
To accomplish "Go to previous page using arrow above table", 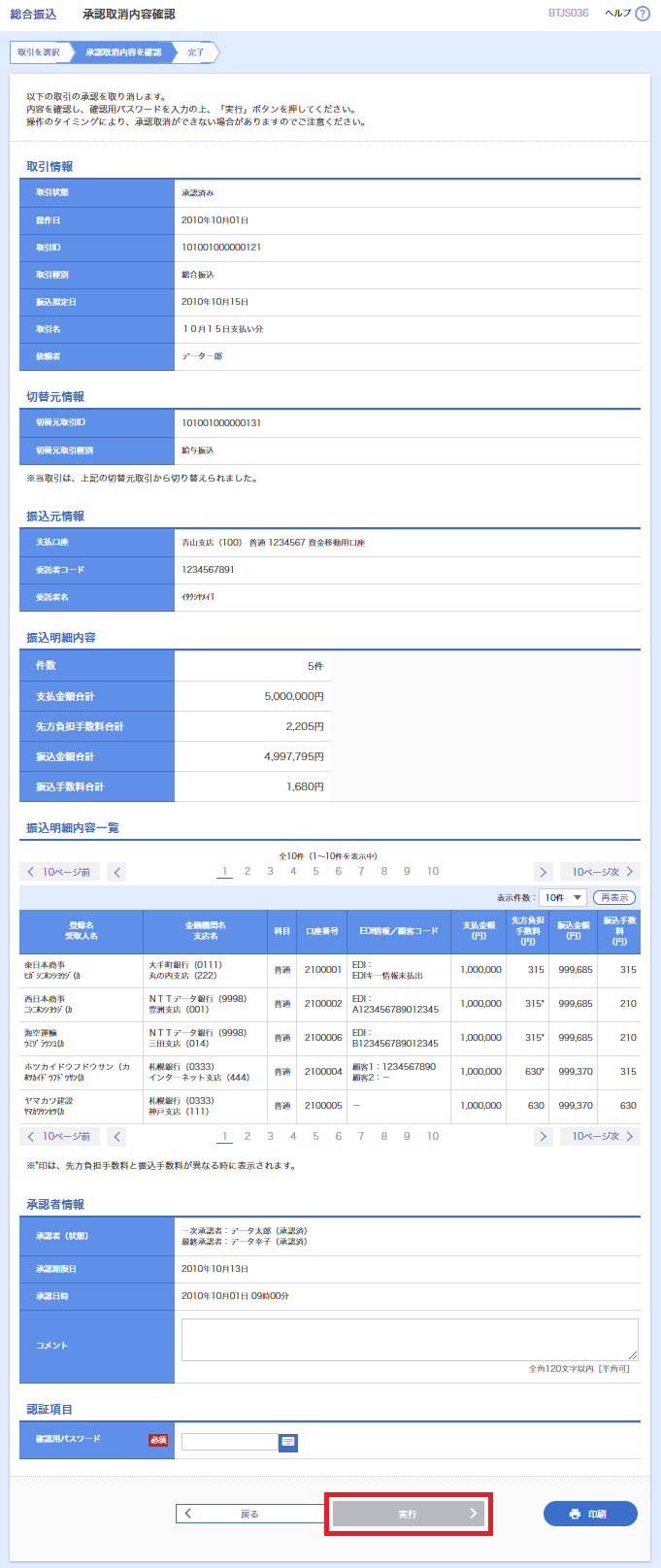I will click(x=116, y=872).
